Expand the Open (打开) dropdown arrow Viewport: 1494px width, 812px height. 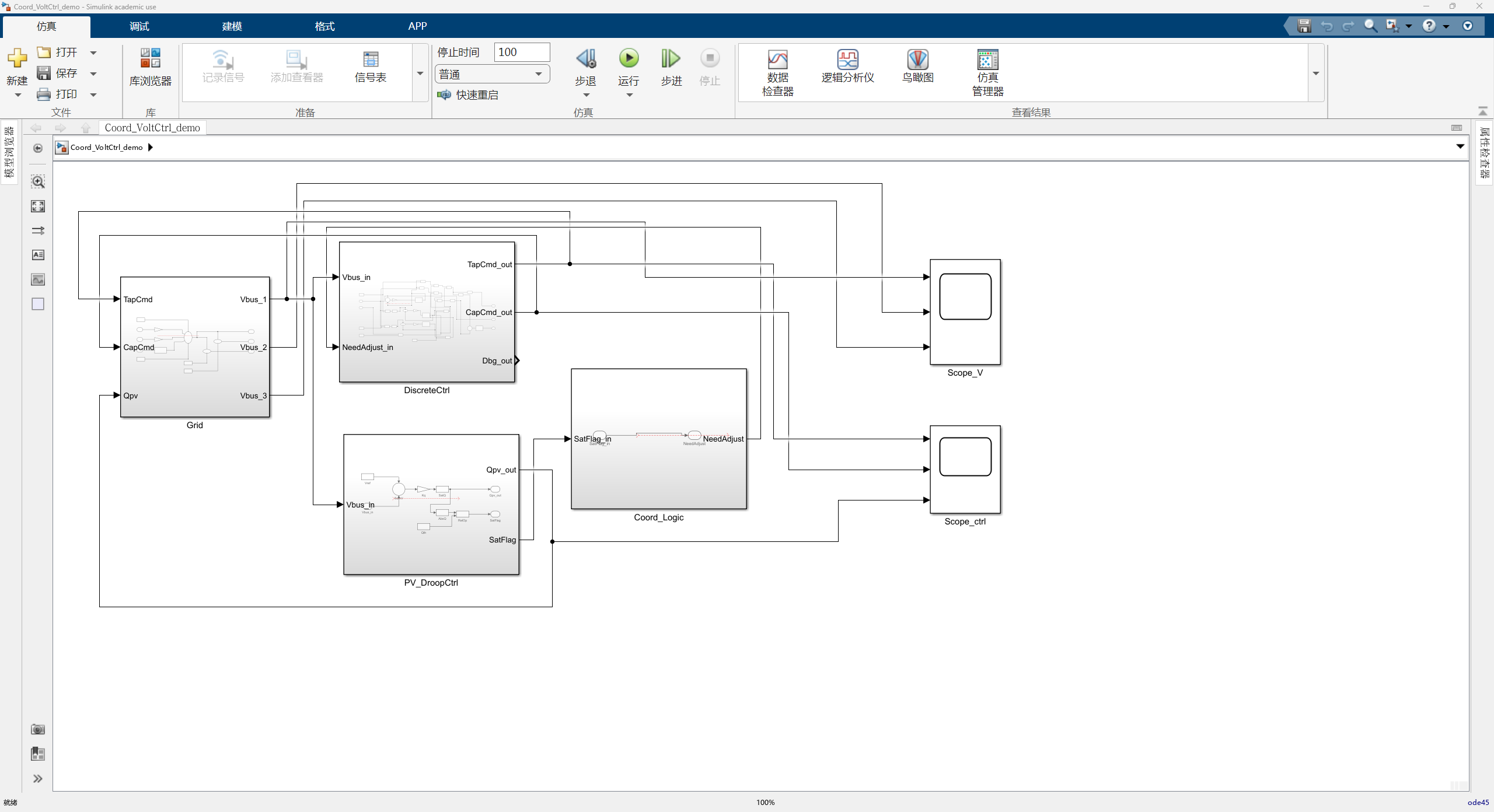(93, 52)
